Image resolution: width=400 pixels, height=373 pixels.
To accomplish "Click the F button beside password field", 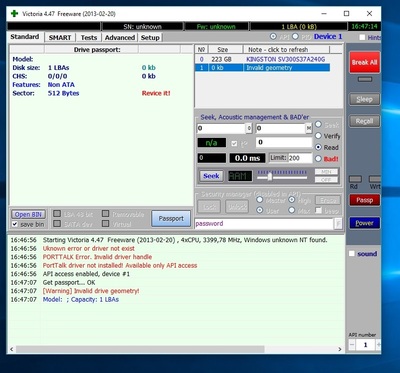I will click(338, 224).
